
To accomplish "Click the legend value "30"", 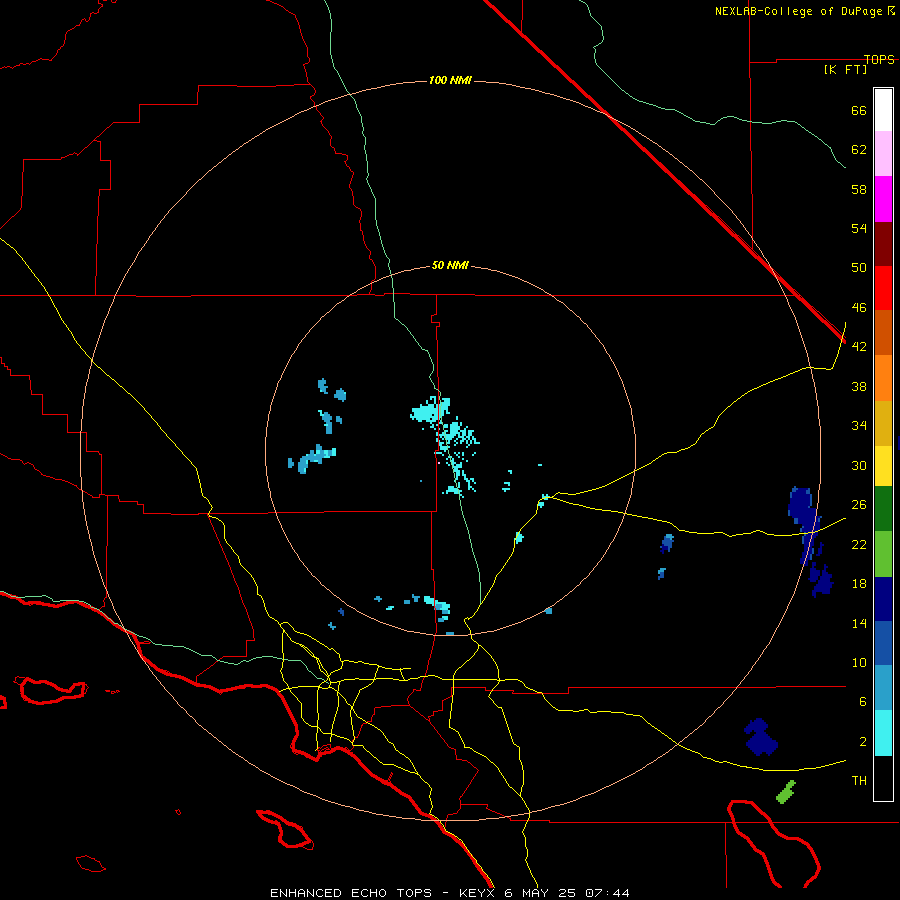I will [859, 465].
